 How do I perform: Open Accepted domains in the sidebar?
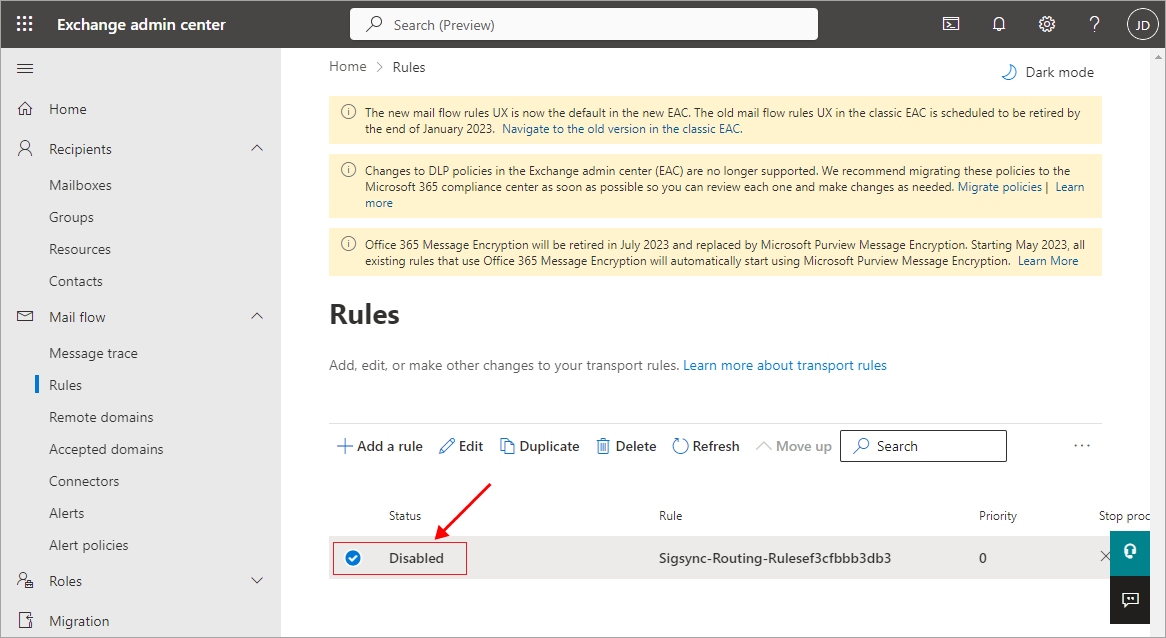tap(106, 449)
